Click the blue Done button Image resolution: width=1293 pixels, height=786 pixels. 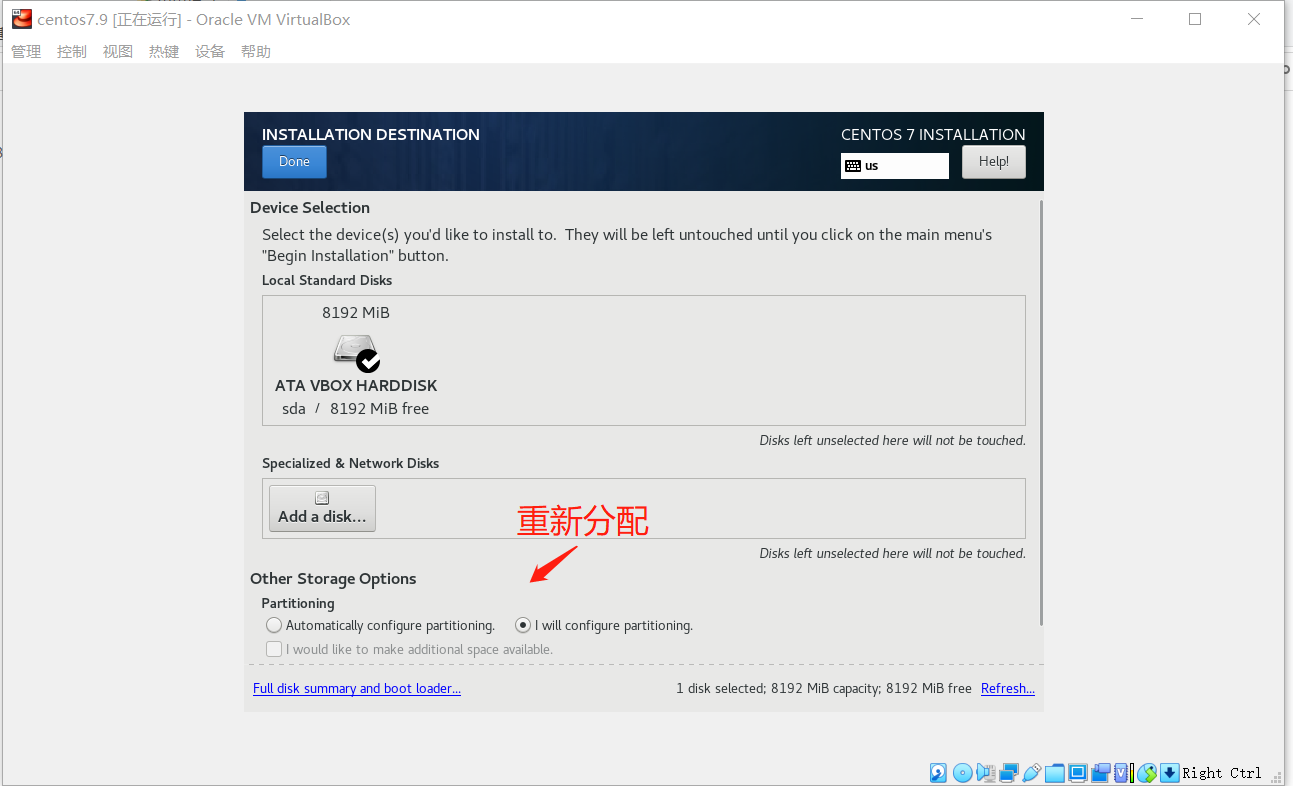[x=294, y=162]
